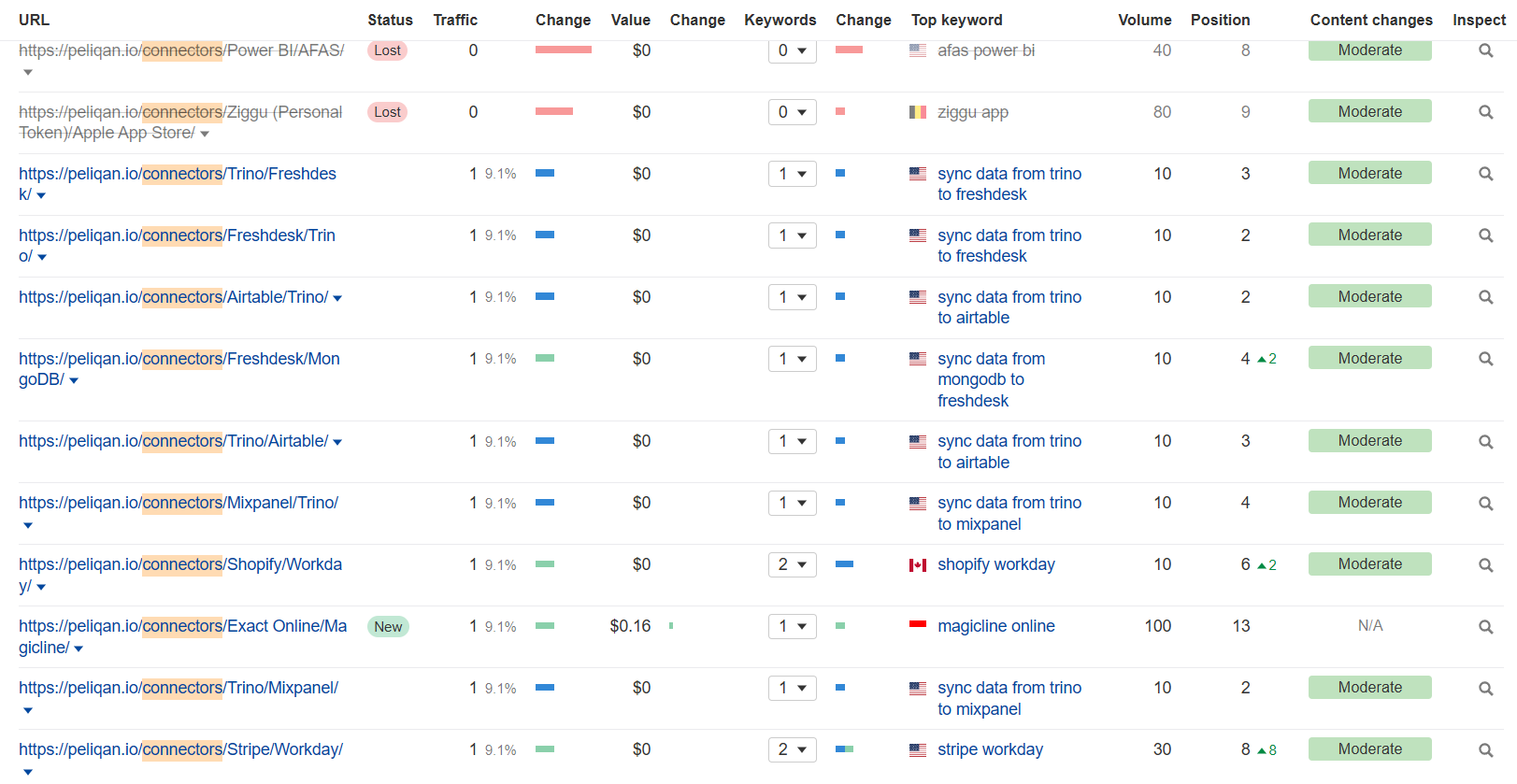Expand the caret after the Trino/Airtable URL
1517x784 pixels.
click(337, 442)
